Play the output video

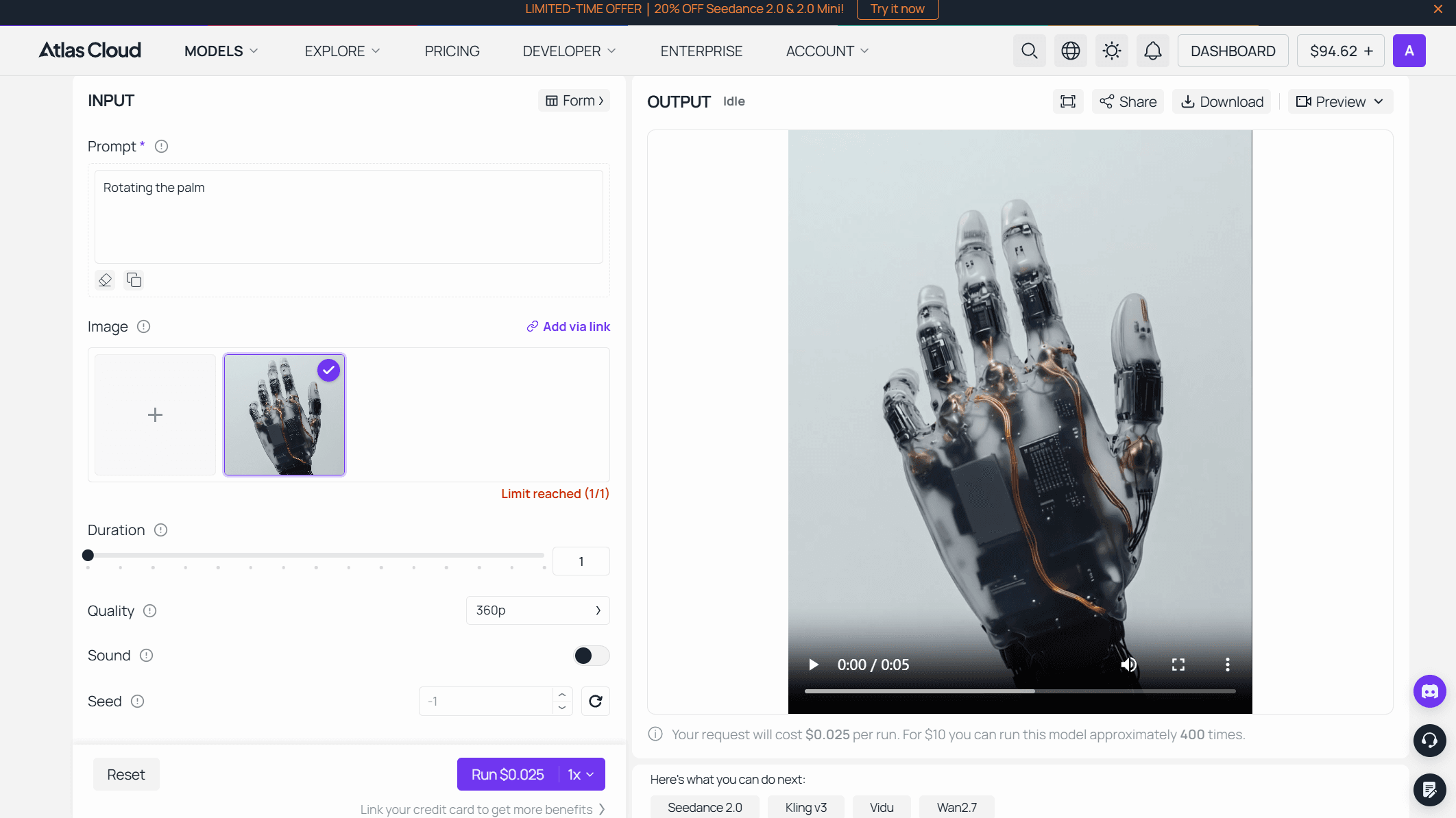pos(813,665)
